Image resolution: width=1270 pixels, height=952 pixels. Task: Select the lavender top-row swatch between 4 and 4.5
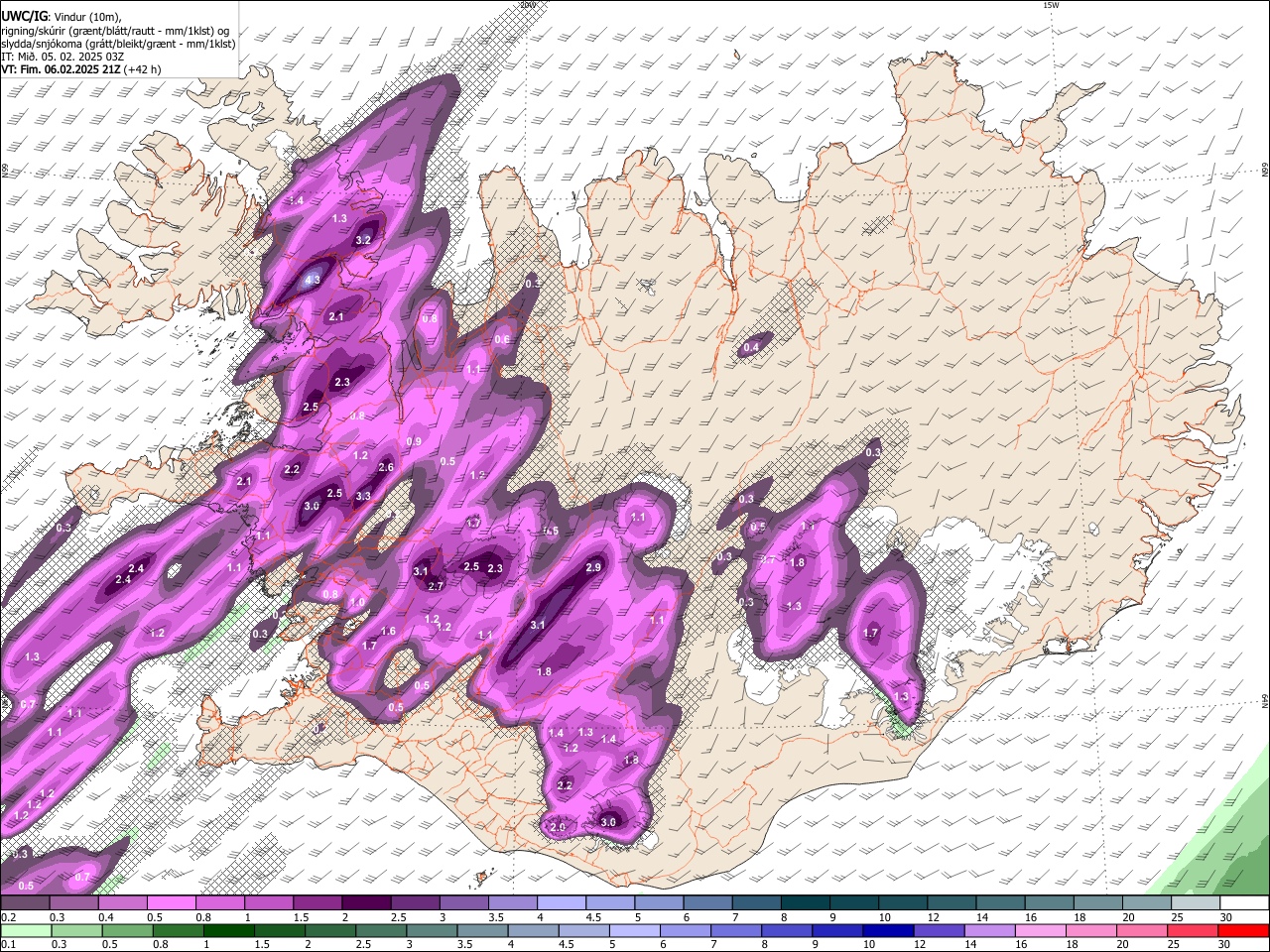(561, 902)
